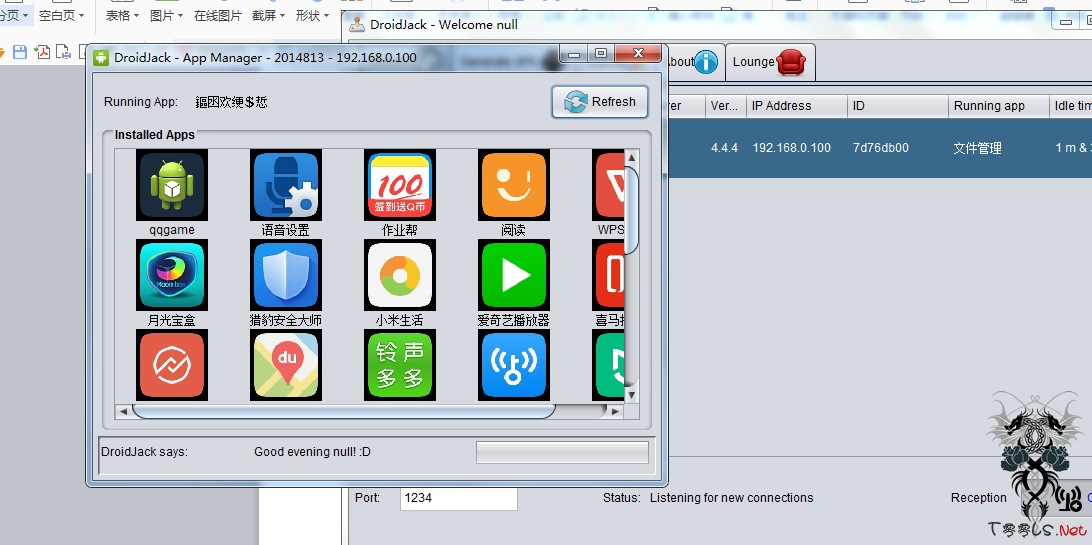
Task: Click the Ver... column header
Action: (x=726, y=106)
